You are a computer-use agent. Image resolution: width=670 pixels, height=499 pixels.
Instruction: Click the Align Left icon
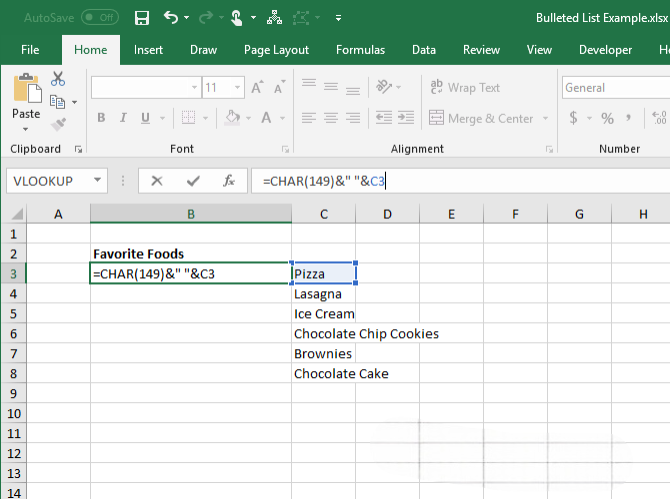click(x=309, y=117)
